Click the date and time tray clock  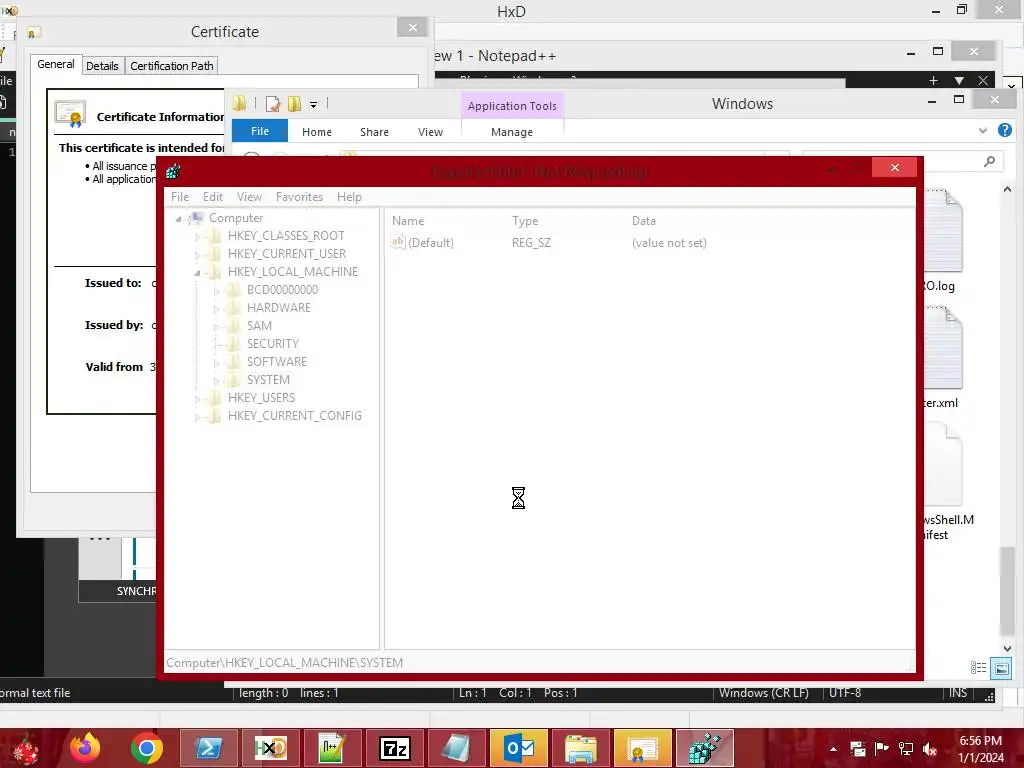[981, 749]
